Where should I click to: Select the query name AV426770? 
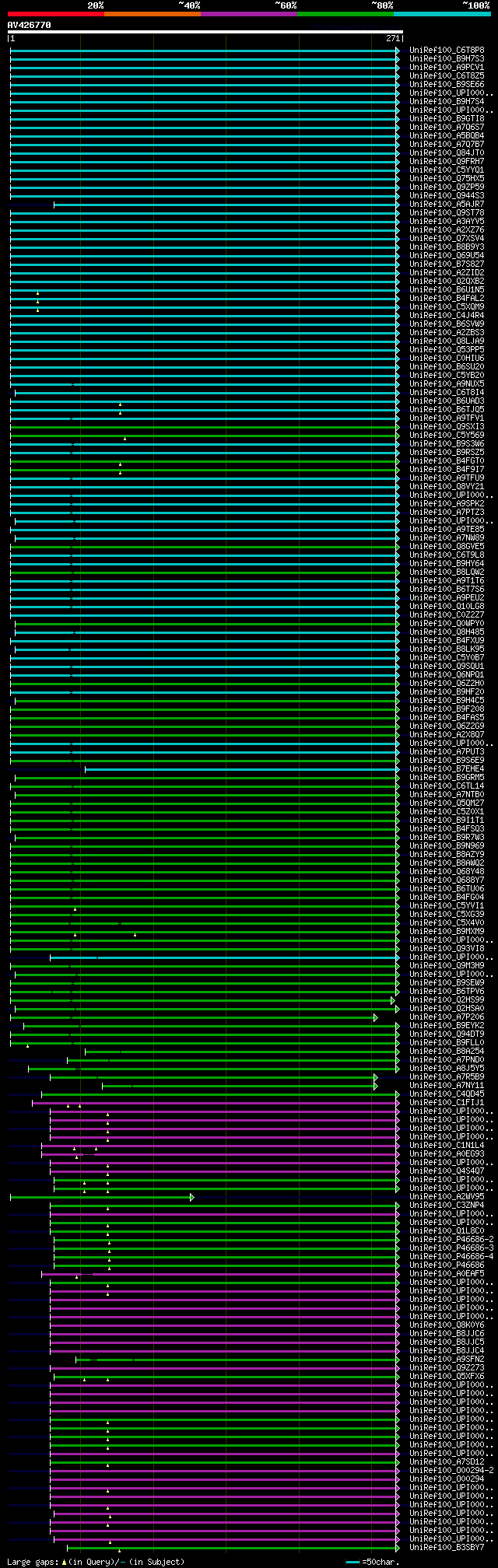(x=29, y=25)
